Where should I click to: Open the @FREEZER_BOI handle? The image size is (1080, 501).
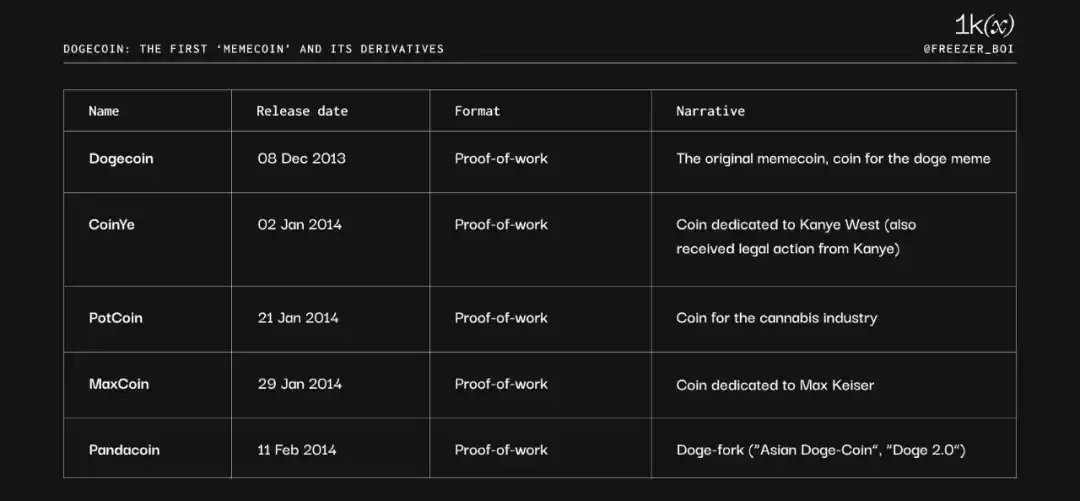pos(970,48)
